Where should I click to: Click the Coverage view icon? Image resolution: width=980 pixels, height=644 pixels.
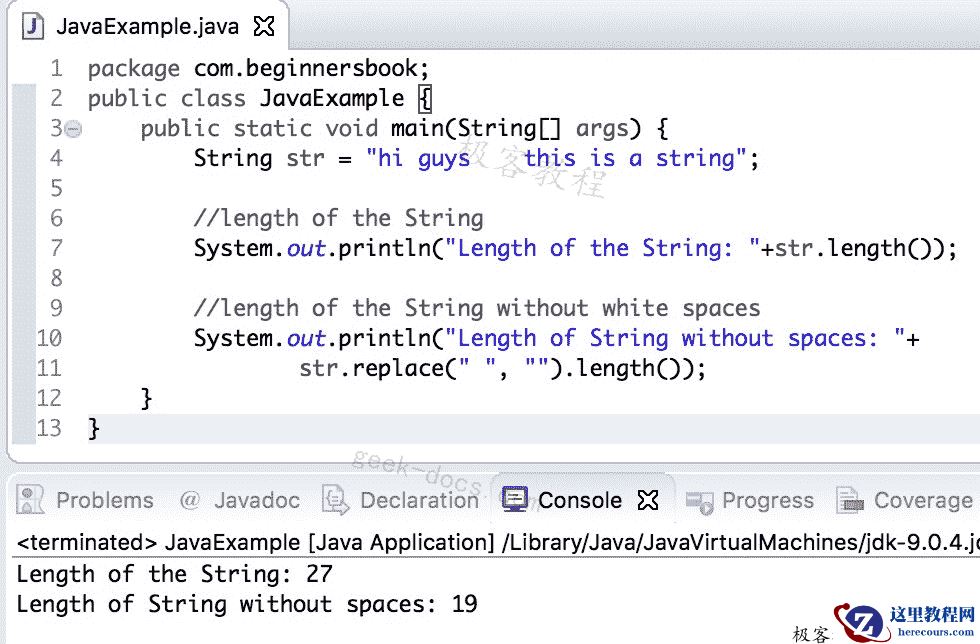[851, 500]
